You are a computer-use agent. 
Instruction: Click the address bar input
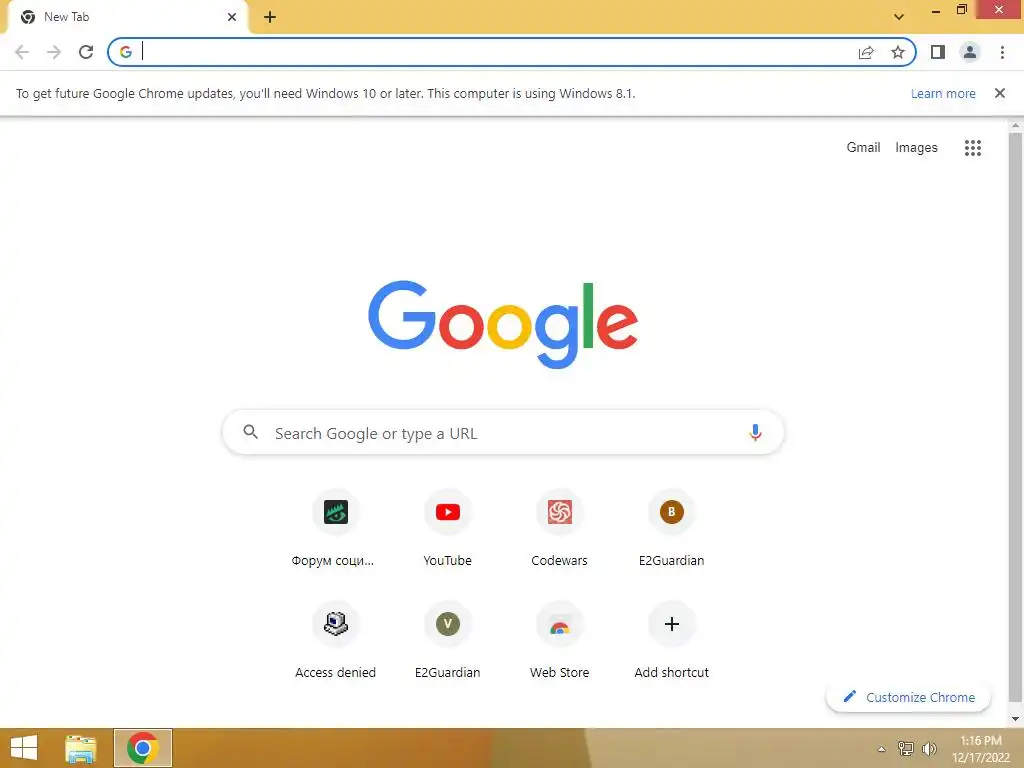click(496, 52)
